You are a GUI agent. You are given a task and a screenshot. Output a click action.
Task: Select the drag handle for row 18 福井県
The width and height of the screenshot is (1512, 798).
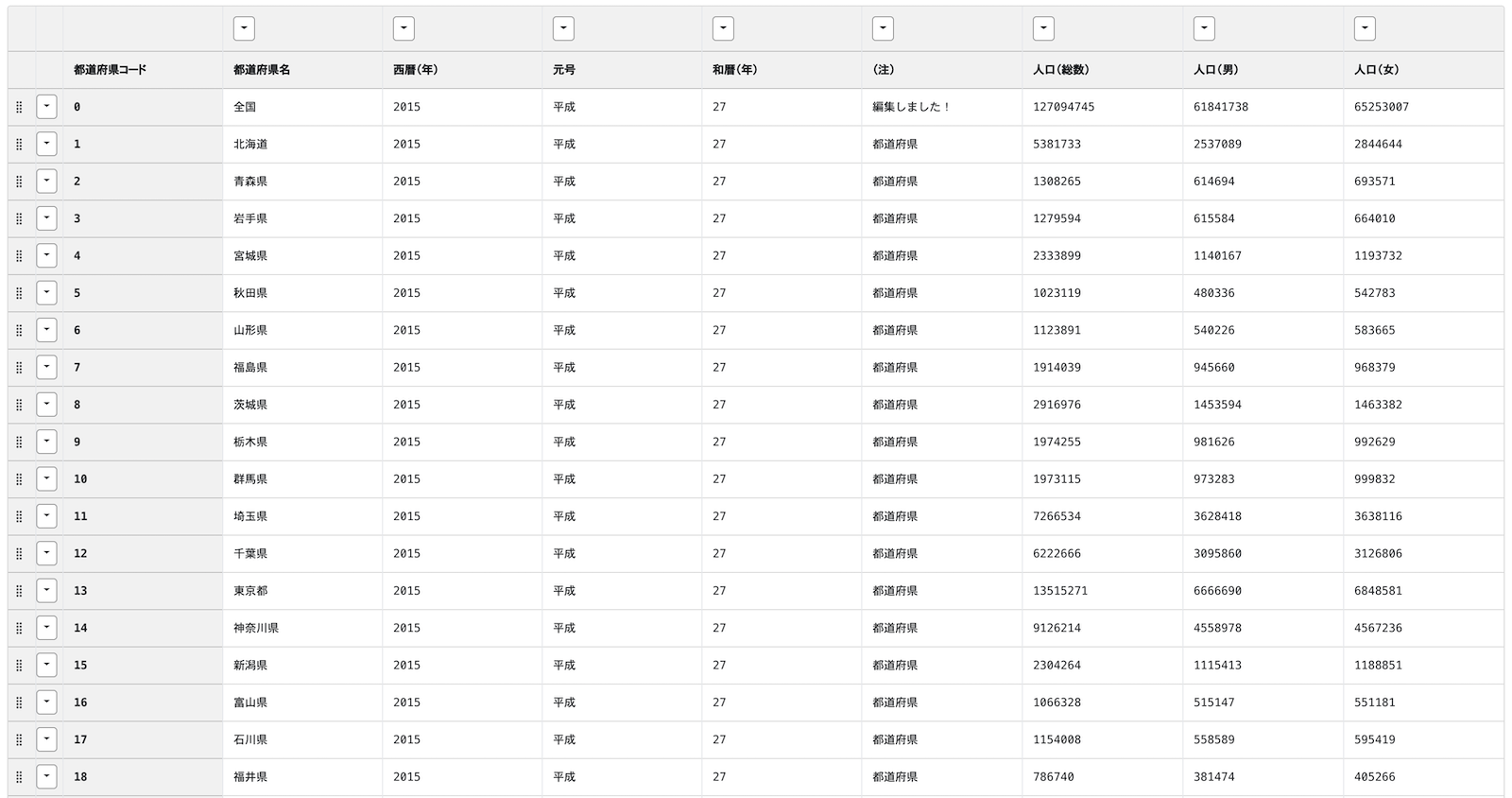[x=19, y=777]
